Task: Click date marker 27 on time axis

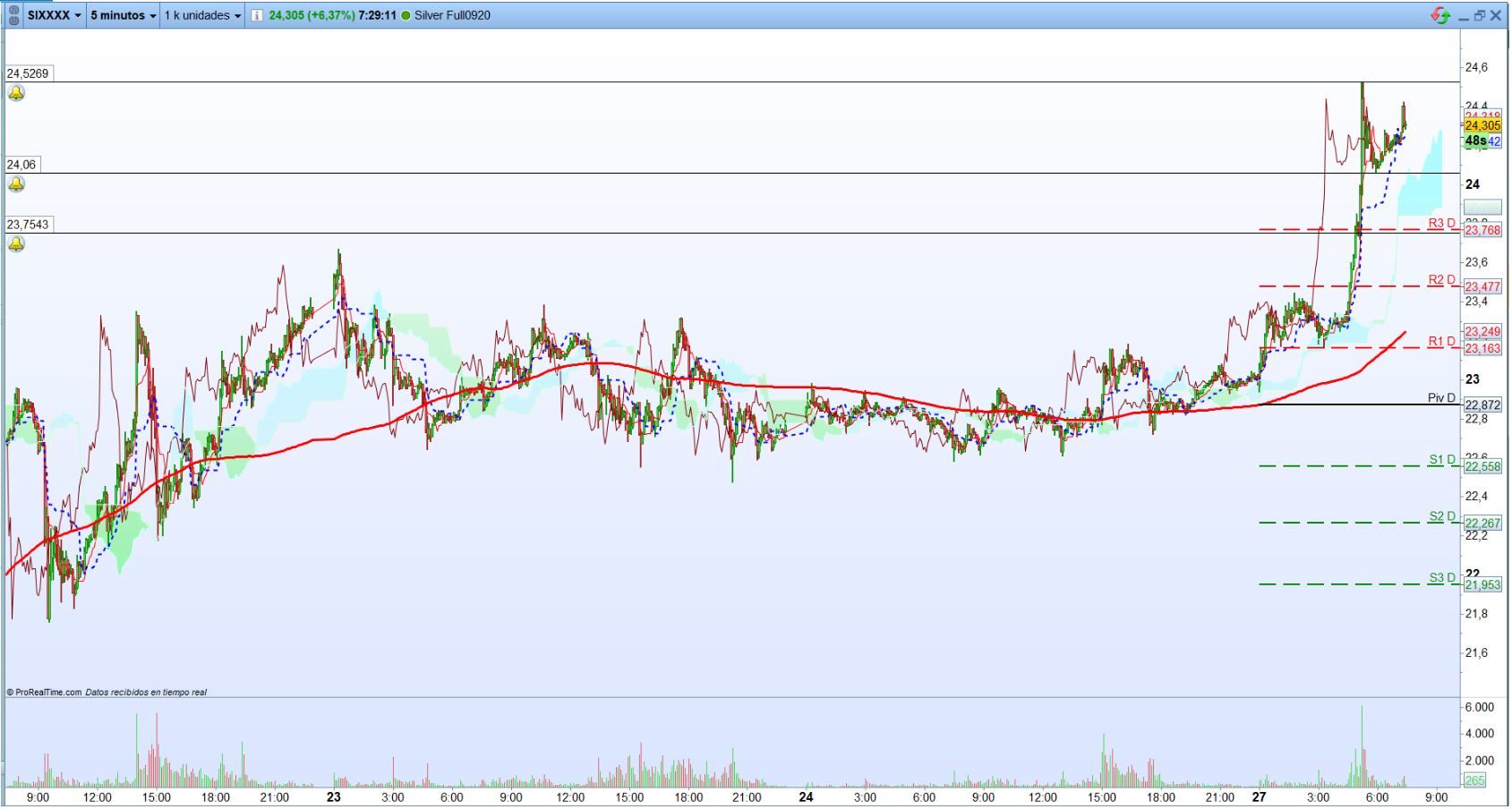Action: [1260, 796]
